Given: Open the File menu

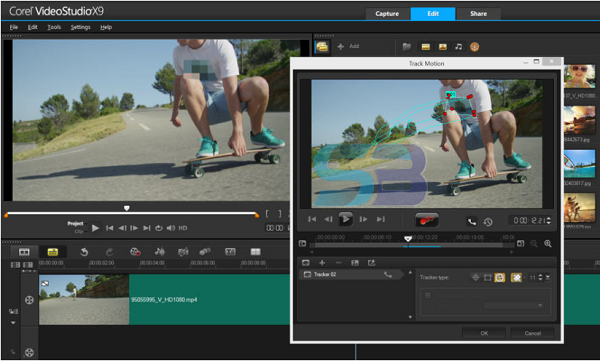Looking at the screenshot, I should (14, 27).
